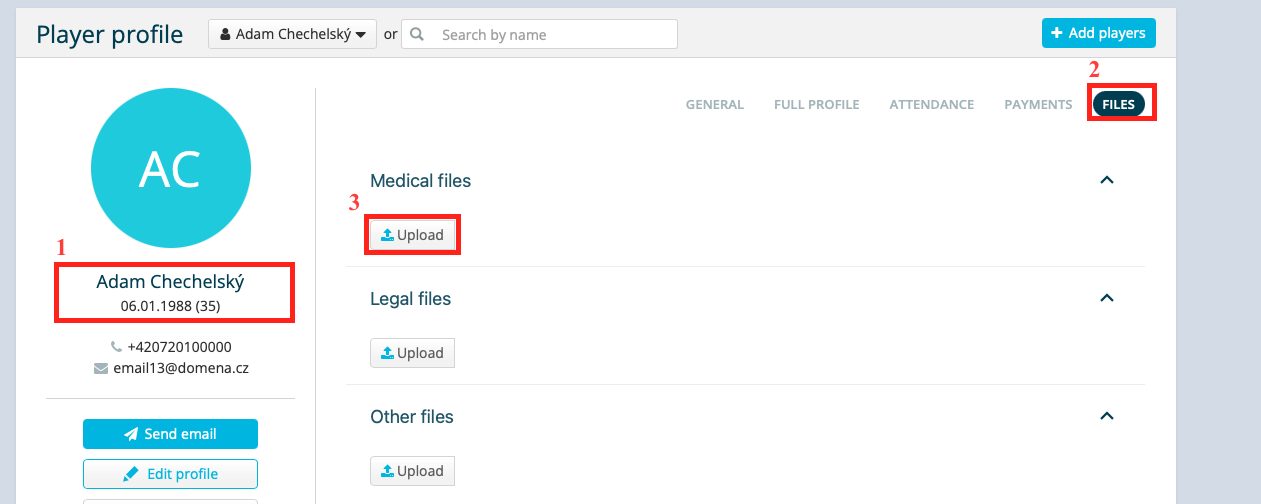Collapse the Legal files section
Image resolution: width=1261 pixels, height=504 pixels.
click(x=1106, y=298)
